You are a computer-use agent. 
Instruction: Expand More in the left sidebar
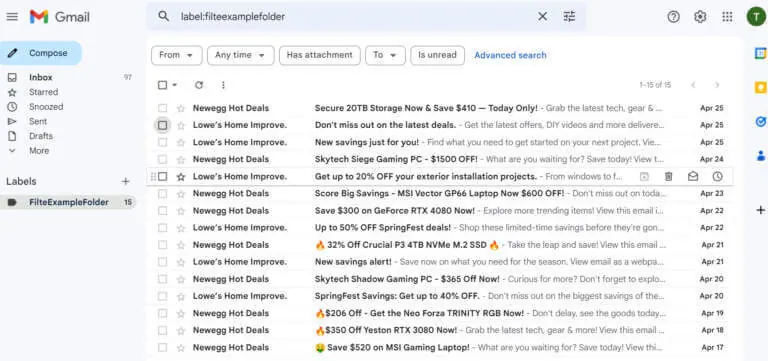click(39, 151)
